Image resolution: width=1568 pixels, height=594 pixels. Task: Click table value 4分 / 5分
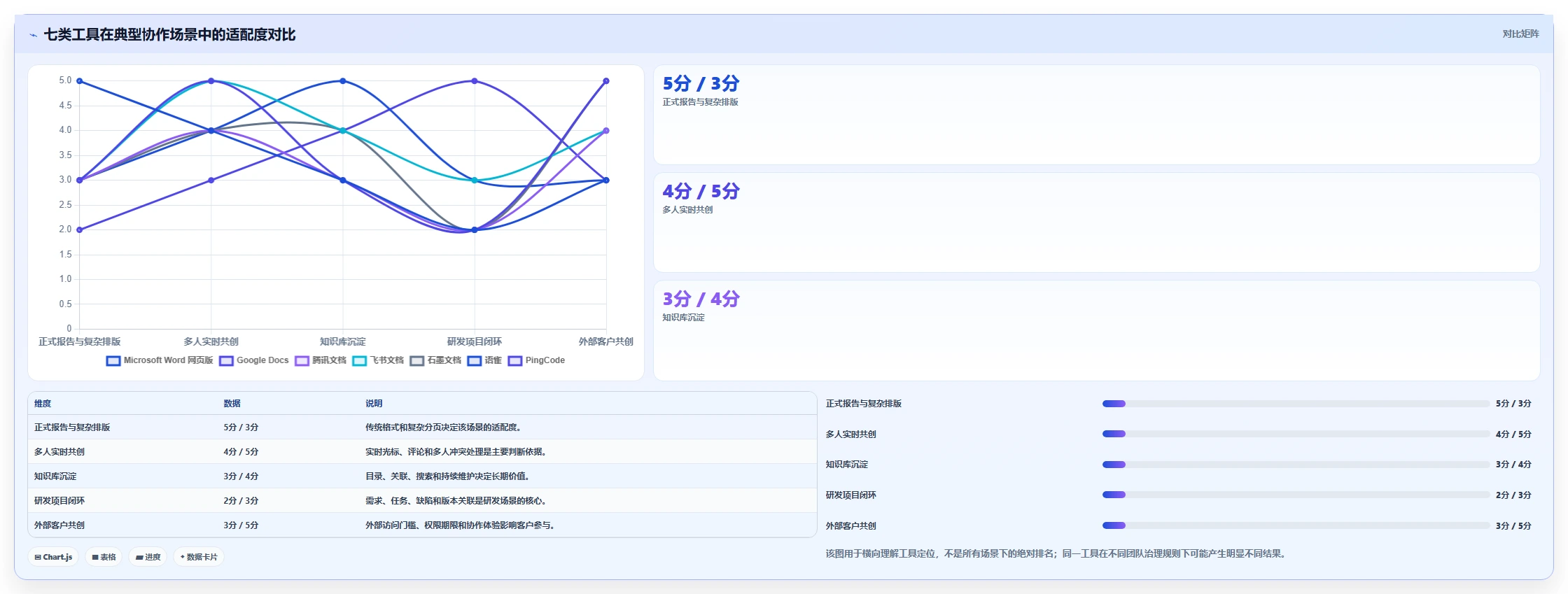(x=241, y=452)
